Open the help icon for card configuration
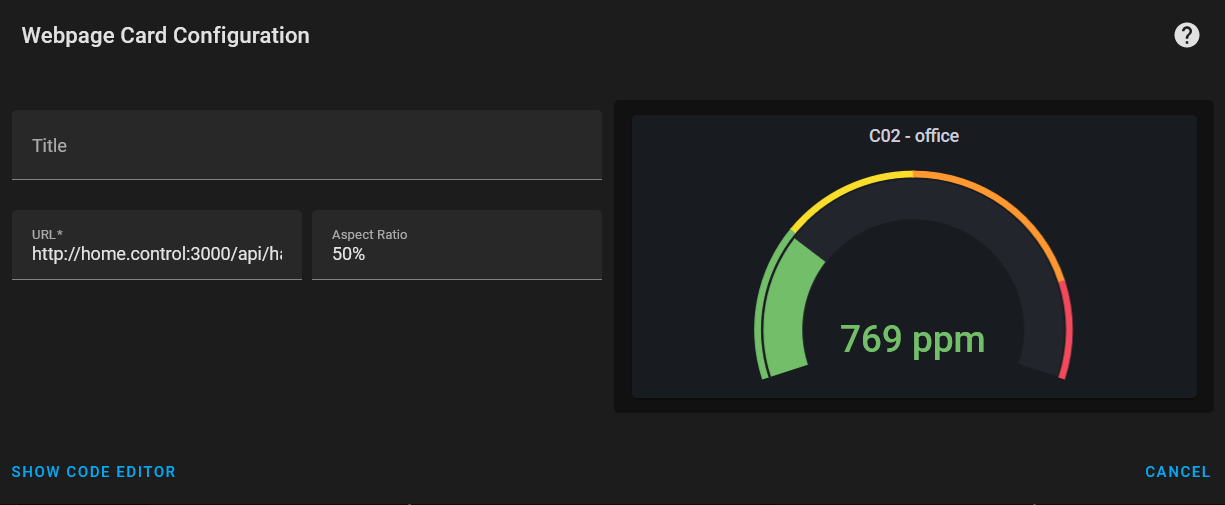The height and width of the screenshot is (505, 1225). pos(1186,36)
